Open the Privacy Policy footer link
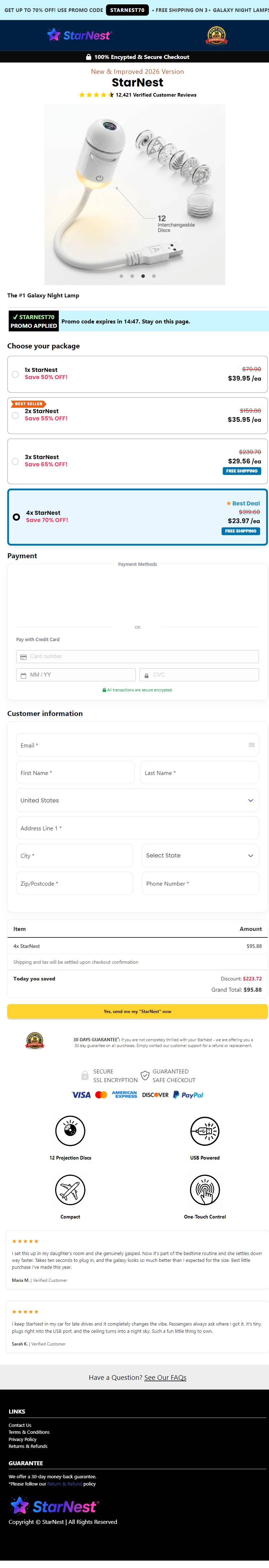 click(22, 1440)
